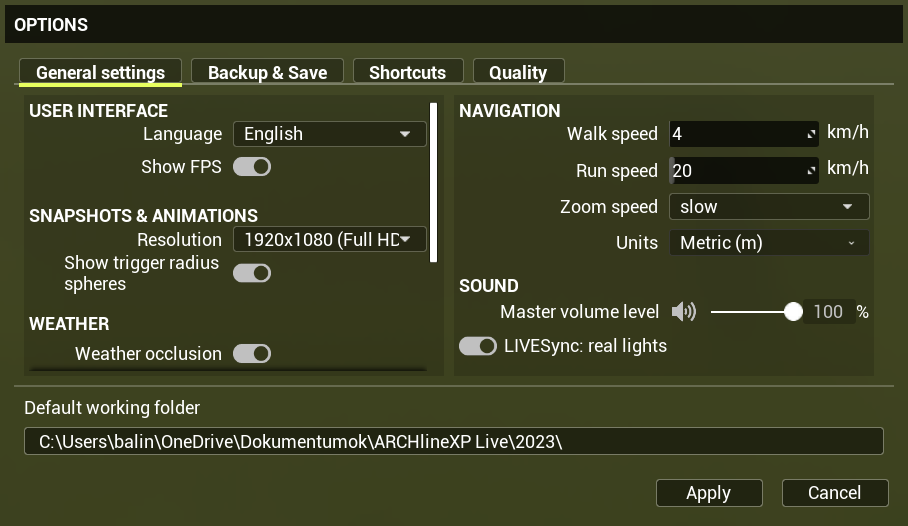Click the Cancel button
The height and width of the screenshot is (526, 908).
point(834,493)
